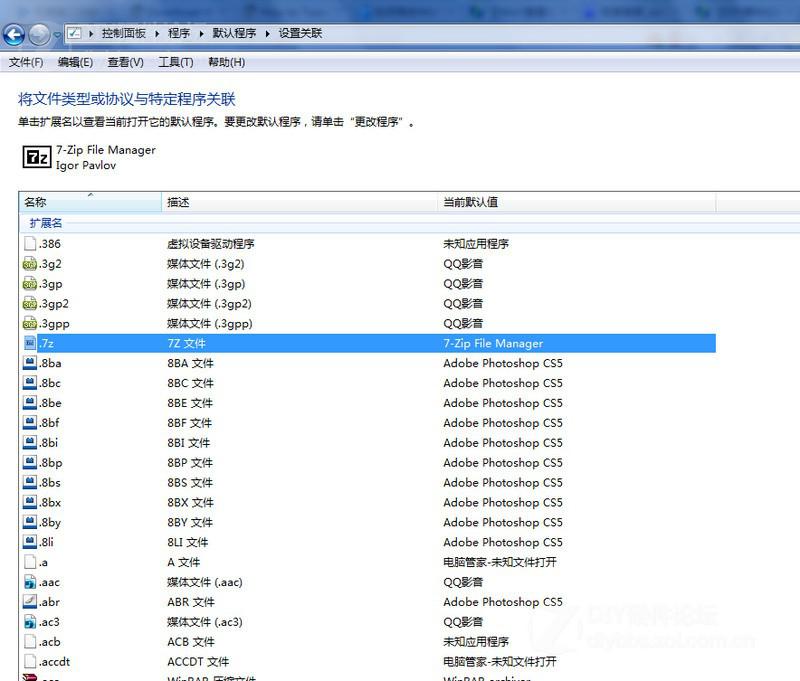Sort list by the 名称 column header
This screenshot has height=681, width=800.
click(36, 203)
